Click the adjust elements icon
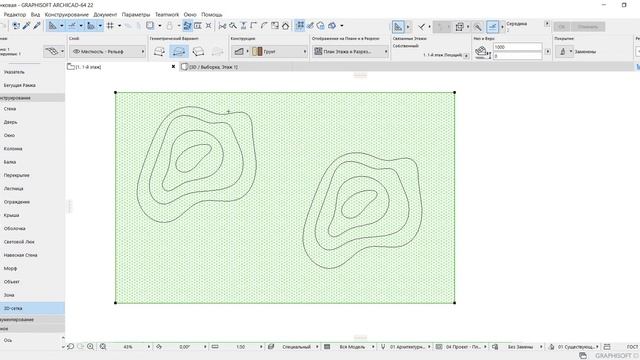This screenshot has height=360, width=640. click(x=243, y=26)
